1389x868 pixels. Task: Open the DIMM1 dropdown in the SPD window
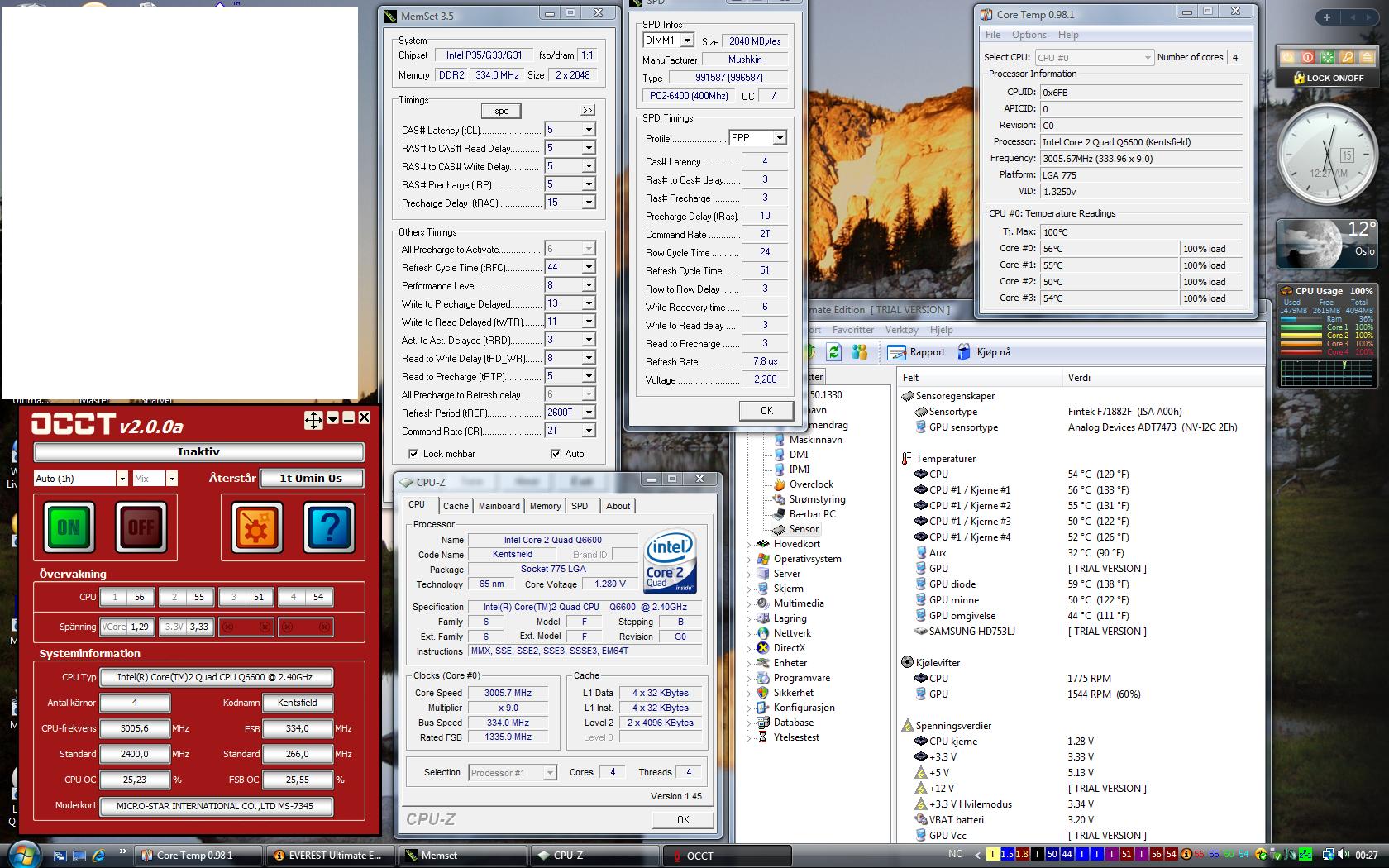[x=687, y=41]
